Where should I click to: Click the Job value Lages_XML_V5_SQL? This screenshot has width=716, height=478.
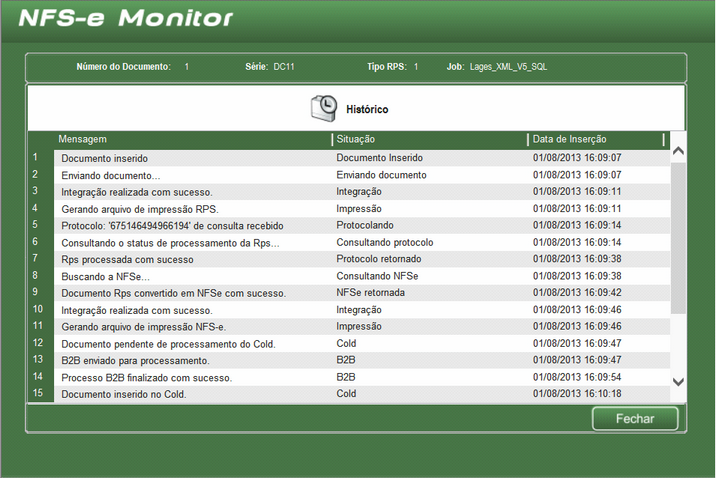tap(508, 67)
